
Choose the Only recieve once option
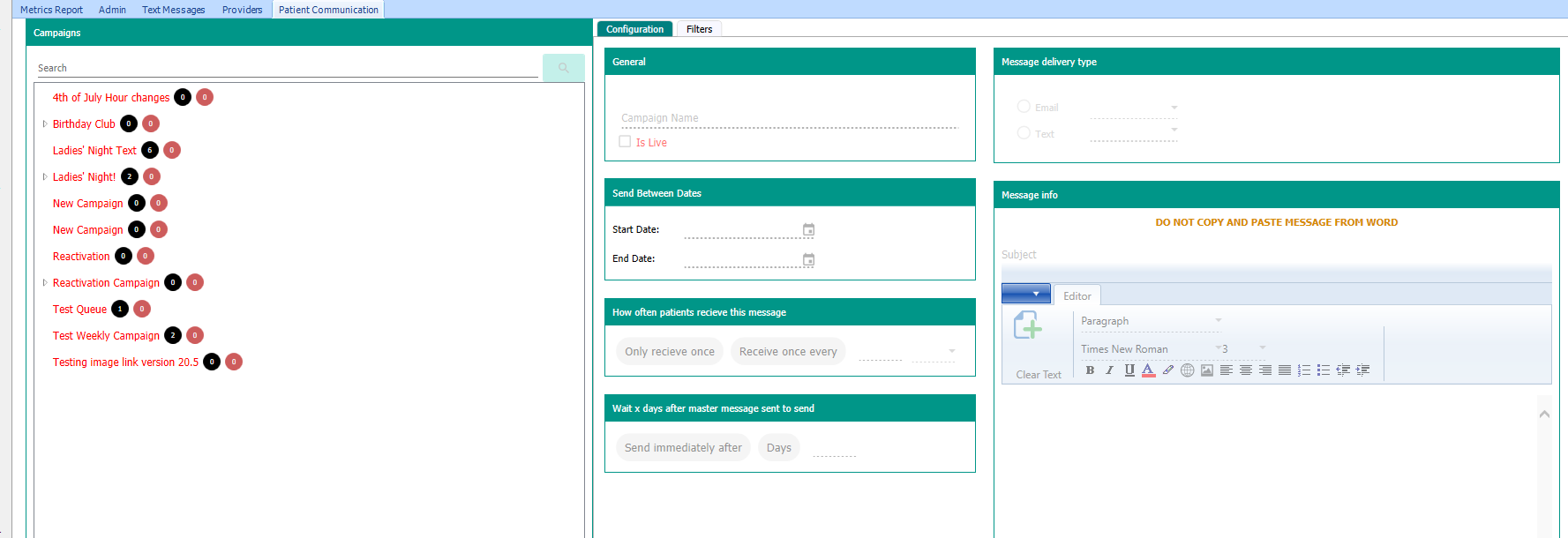pyautogui.click(x=670, y=351)
